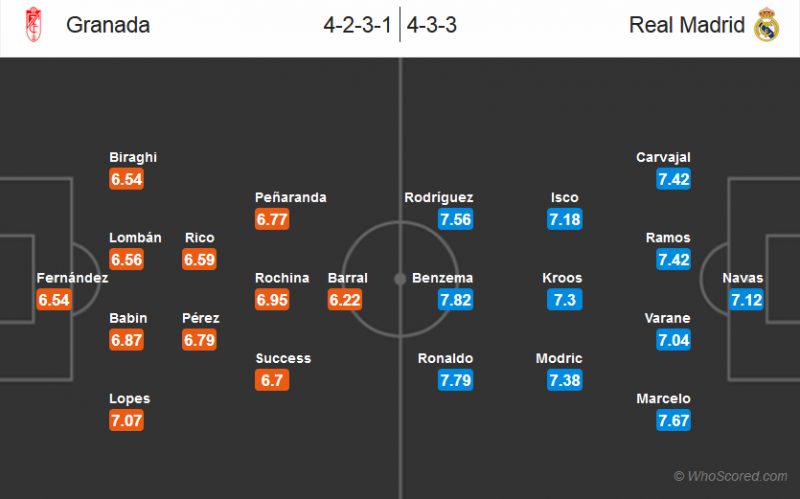Select the player name Carvajal
The image size is (800, 499).
click(x=663, y=157)
